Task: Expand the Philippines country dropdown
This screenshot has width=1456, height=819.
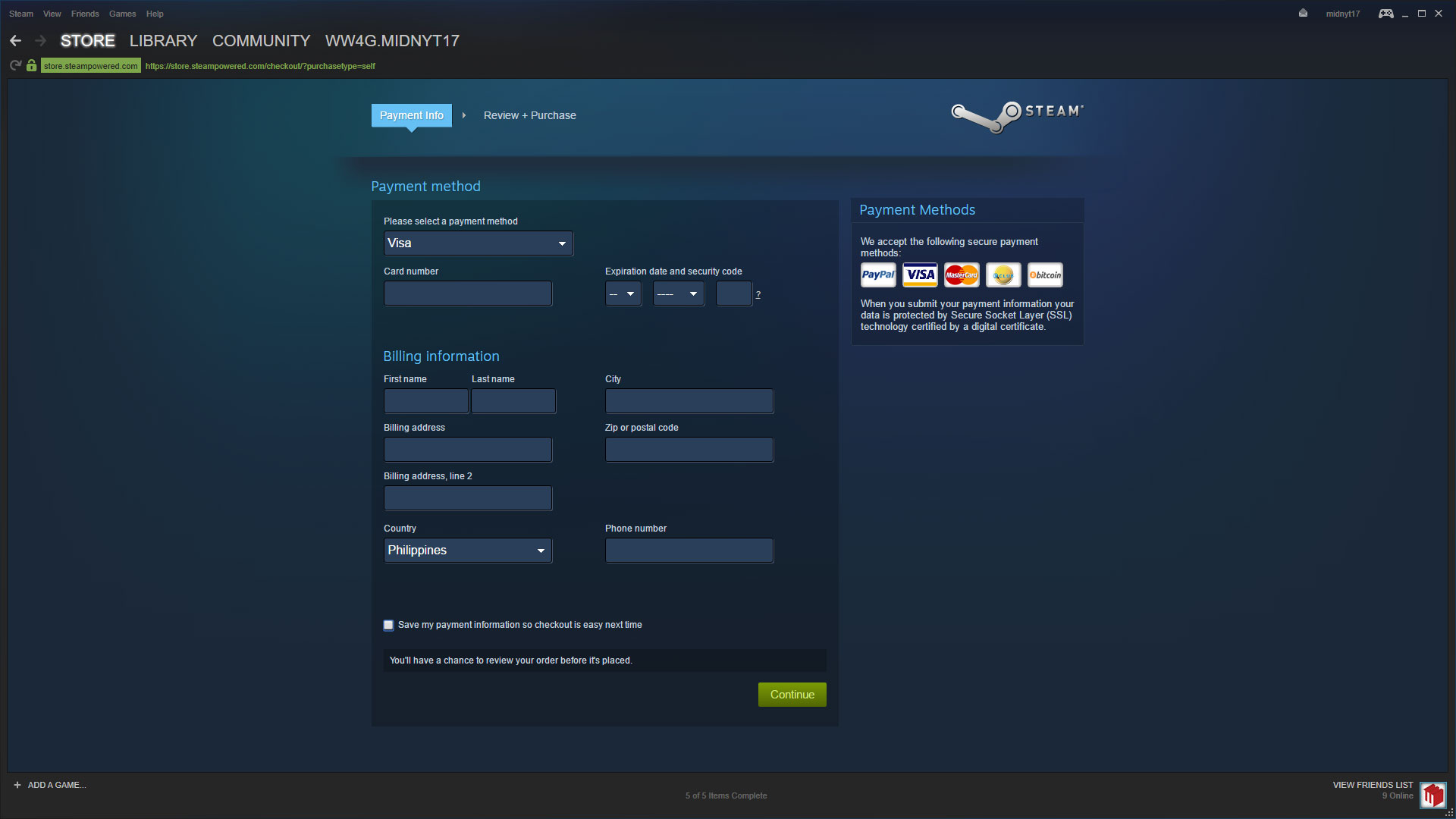Action: pos(541,550)
